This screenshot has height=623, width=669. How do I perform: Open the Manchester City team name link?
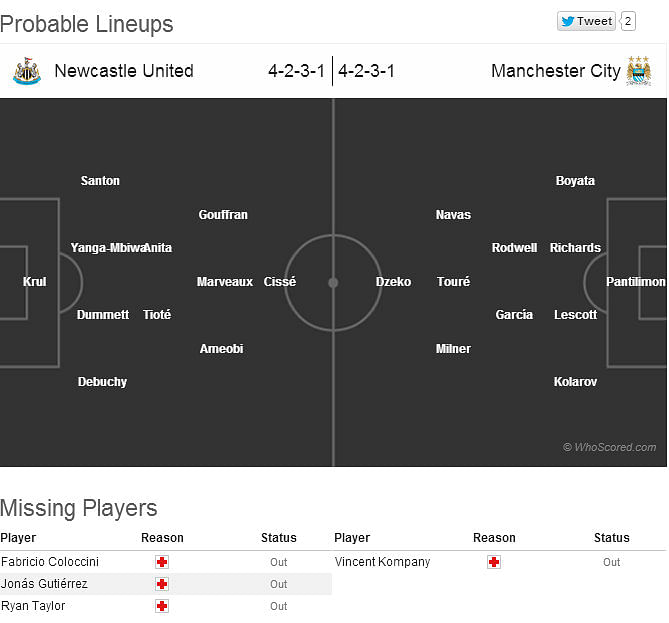click(x=556, y=71)
